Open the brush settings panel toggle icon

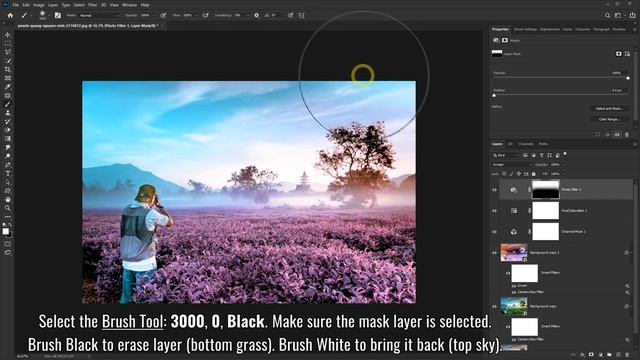(58, 16)
